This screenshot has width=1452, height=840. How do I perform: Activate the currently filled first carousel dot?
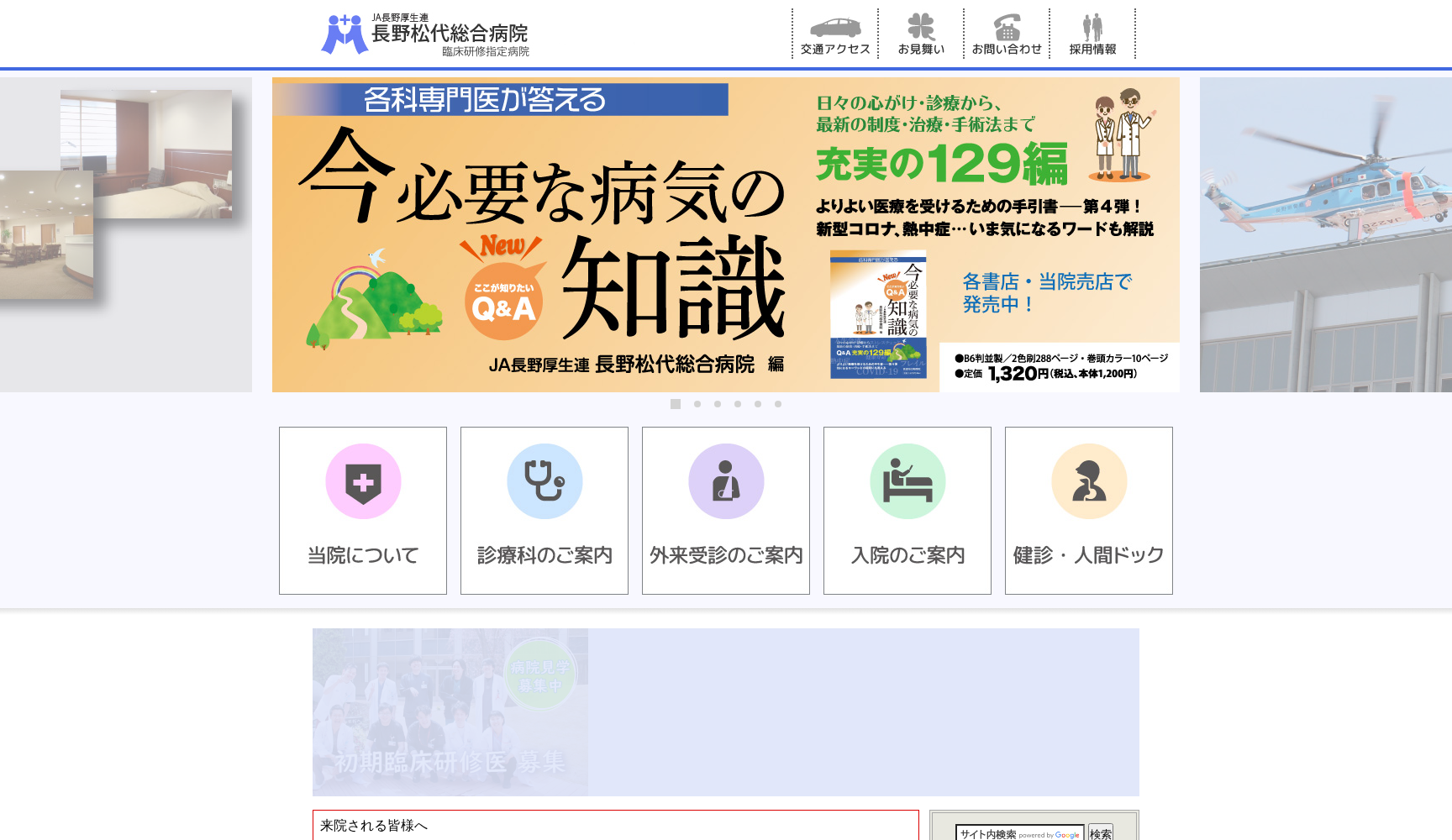click(676, 404)
